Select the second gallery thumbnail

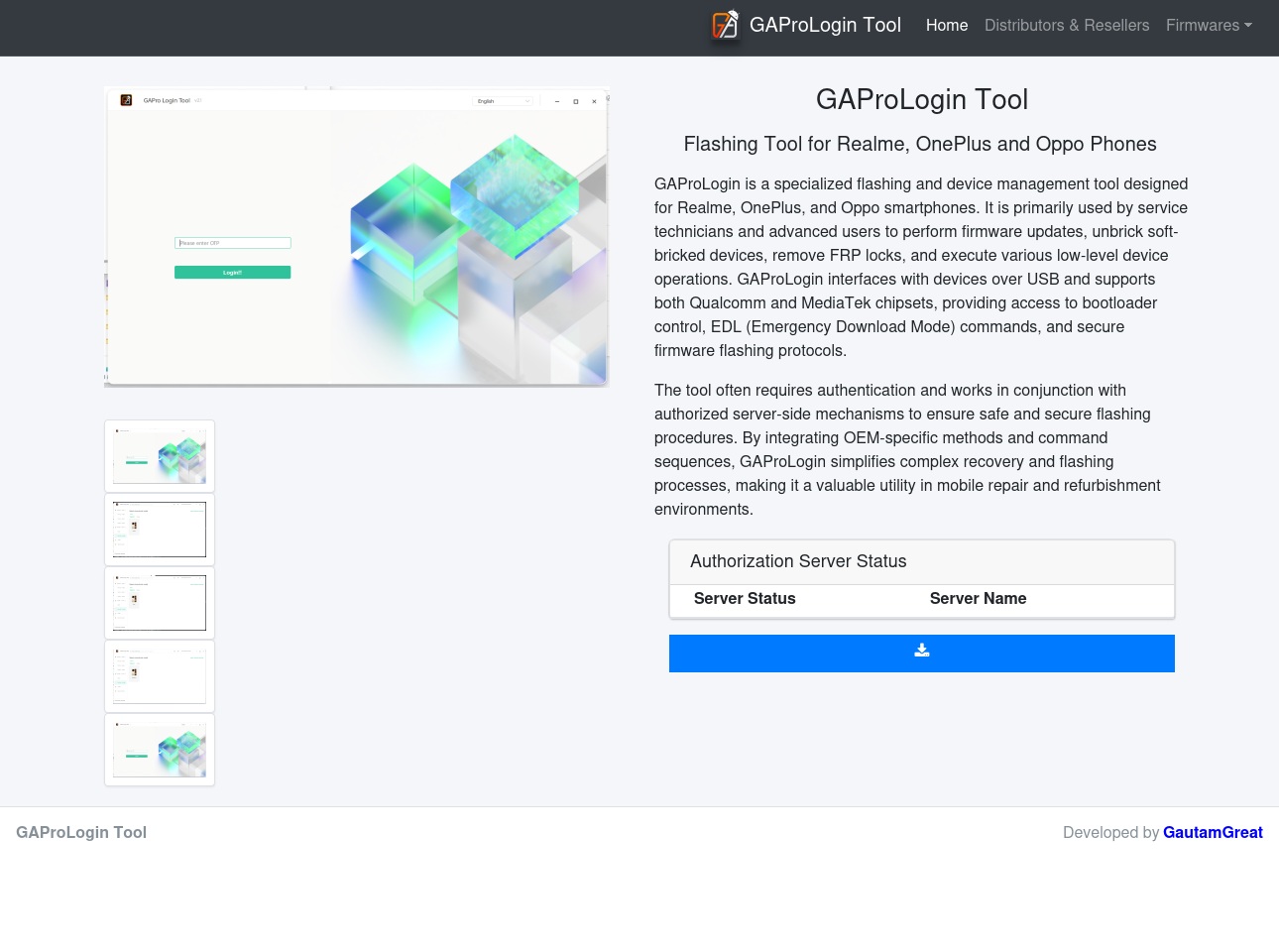tap(160, 530)
